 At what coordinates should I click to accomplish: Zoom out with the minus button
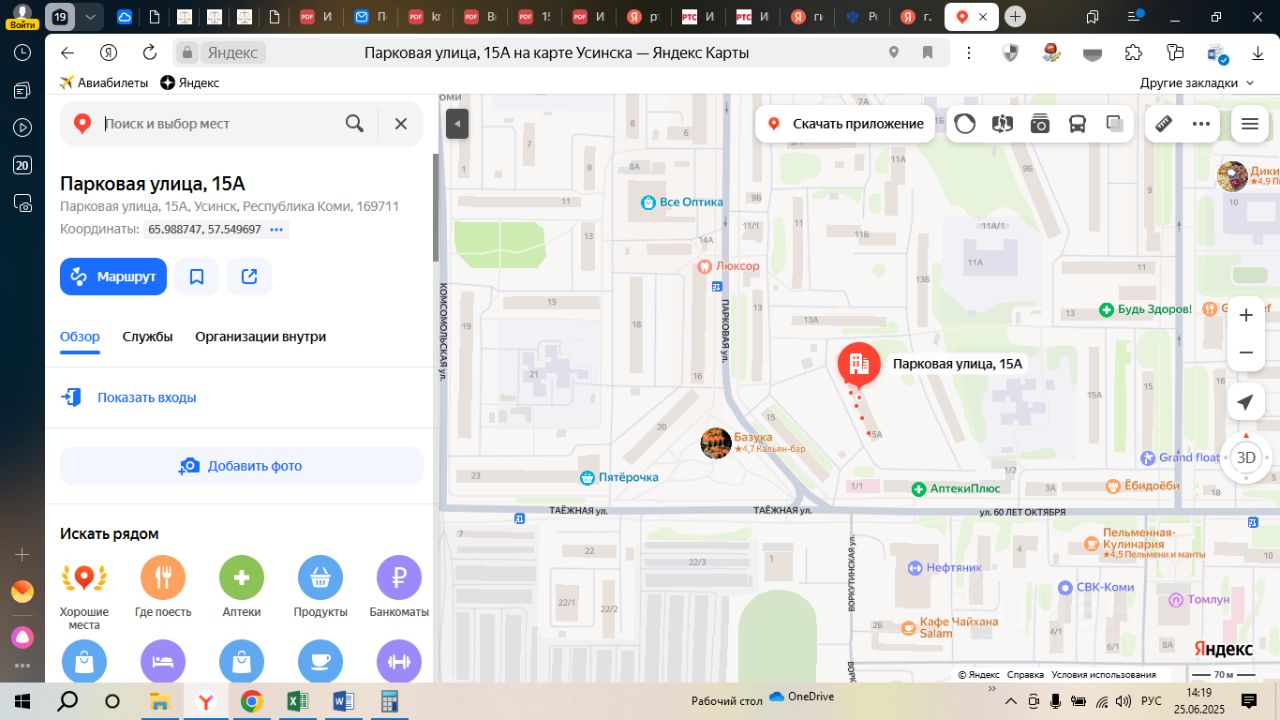point(1246,352)
